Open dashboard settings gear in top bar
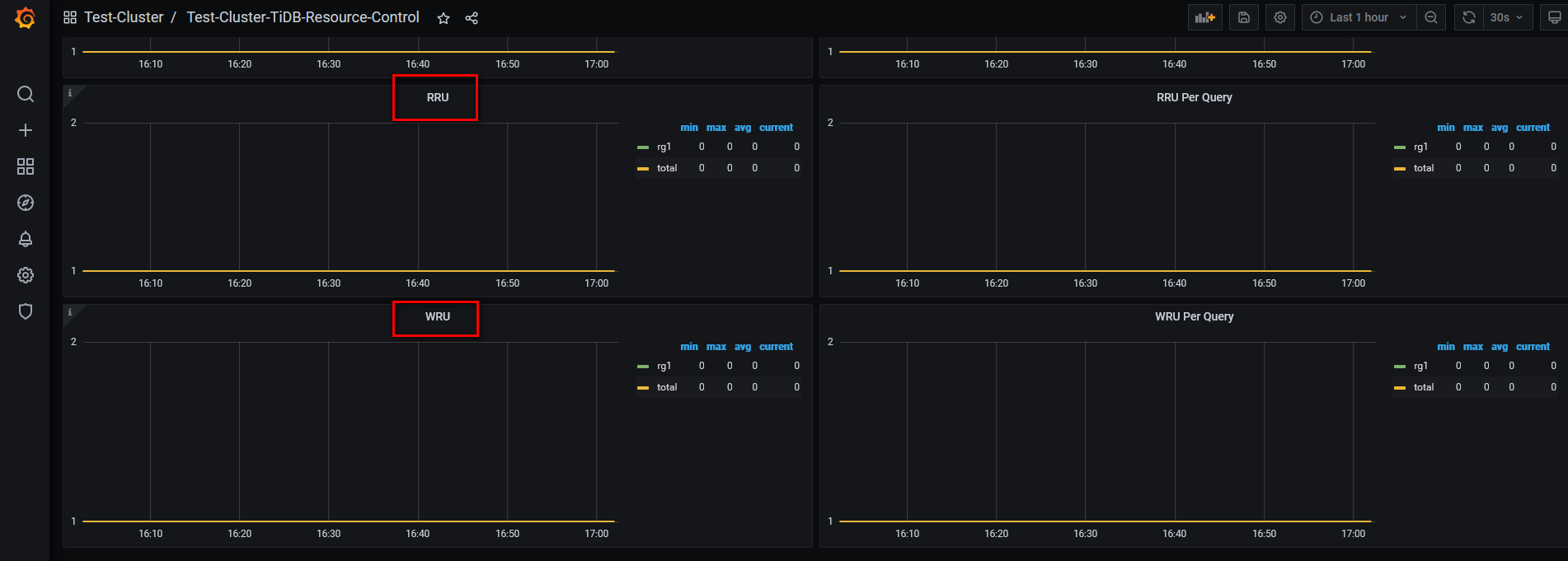Image resolution: width=1568 pixels, height=561 pixels. click(x=1280, y=17)
